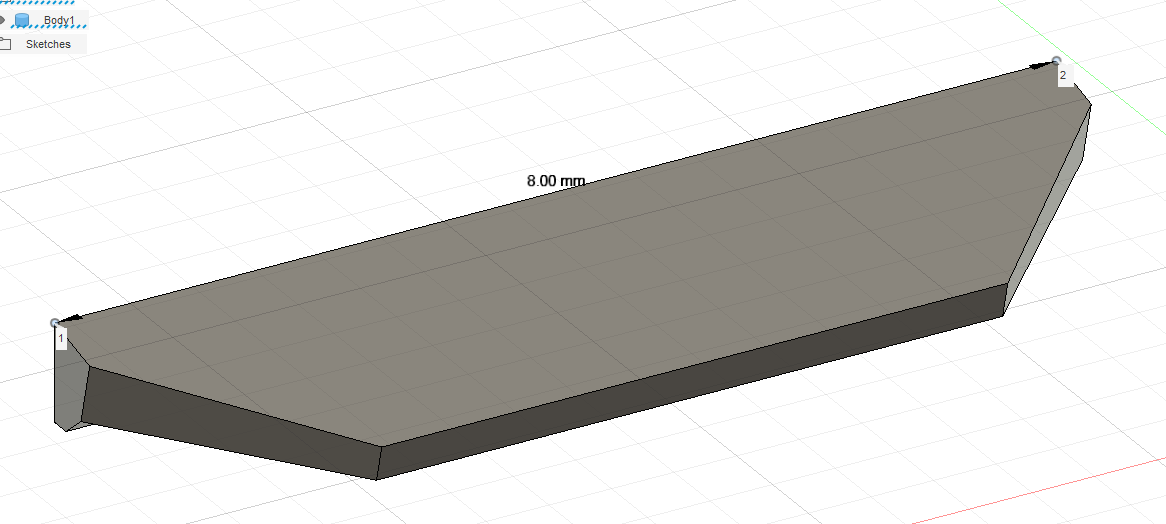
Task: Select the dark angled left-front side face
Action: pos(231,424)
